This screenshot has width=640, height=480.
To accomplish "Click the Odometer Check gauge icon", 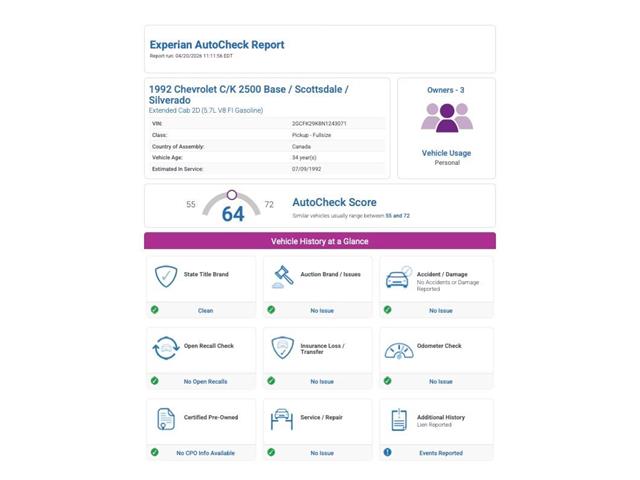I will pos(398,350).
